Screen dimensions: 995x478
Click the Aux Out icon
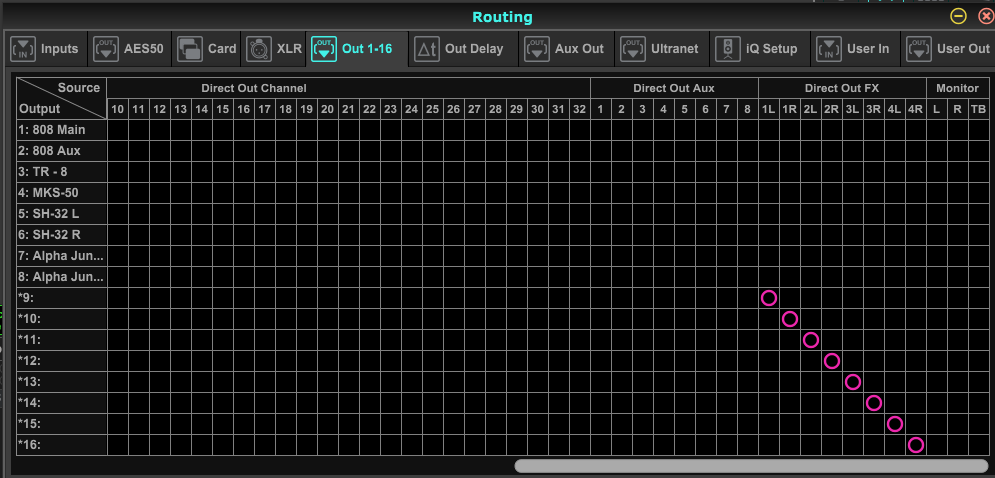[537, 49]
